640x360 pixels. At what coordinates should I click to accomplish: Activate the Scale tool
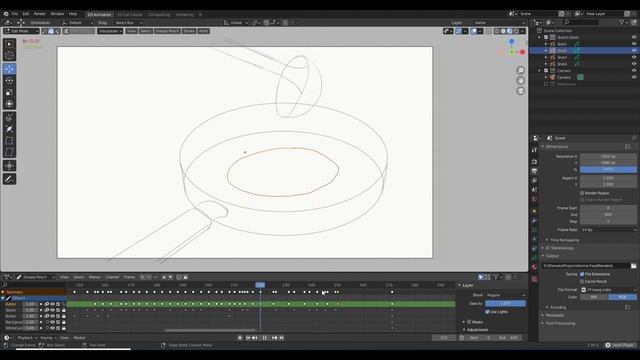tap(9, 92)
